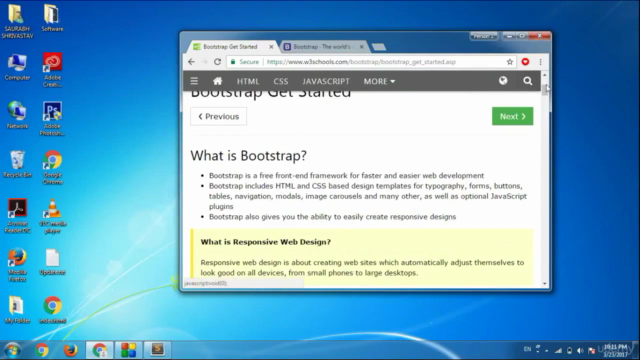Select the Network desktop icon

[17, 115]
